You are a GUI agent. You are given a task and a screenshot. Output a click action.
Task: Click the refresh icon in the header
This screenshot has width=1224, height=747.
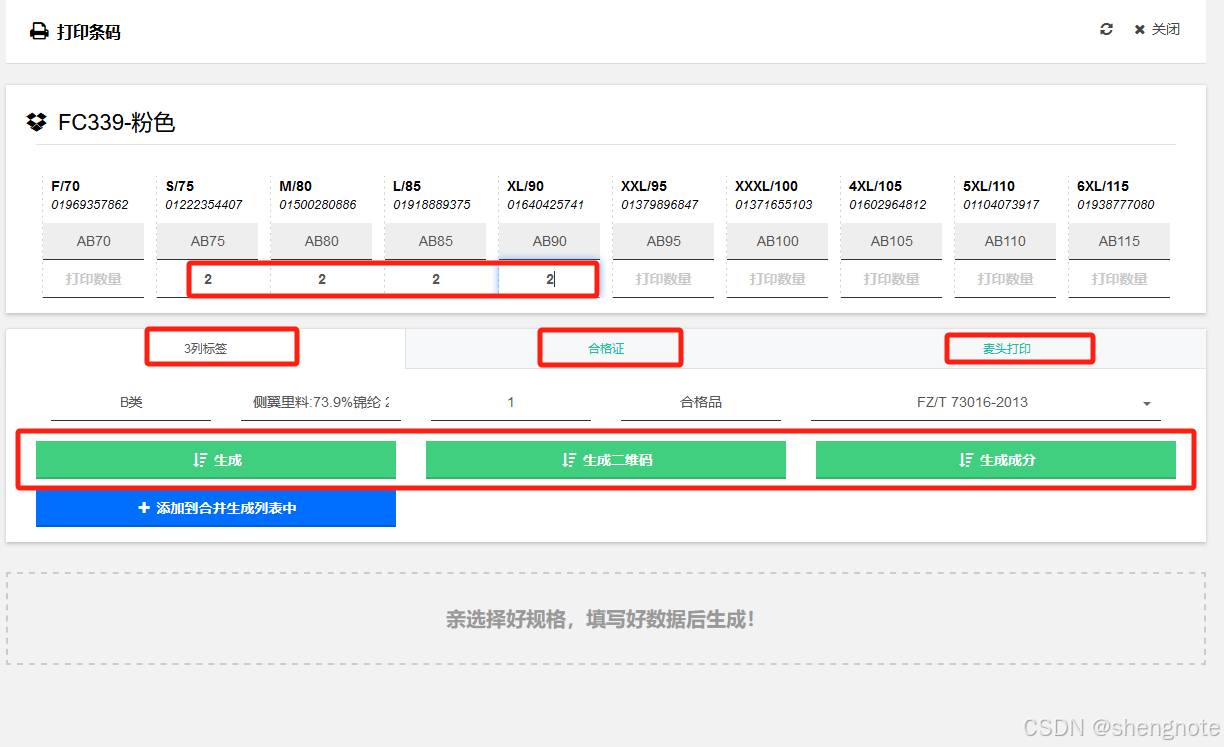coord(1106,30)
